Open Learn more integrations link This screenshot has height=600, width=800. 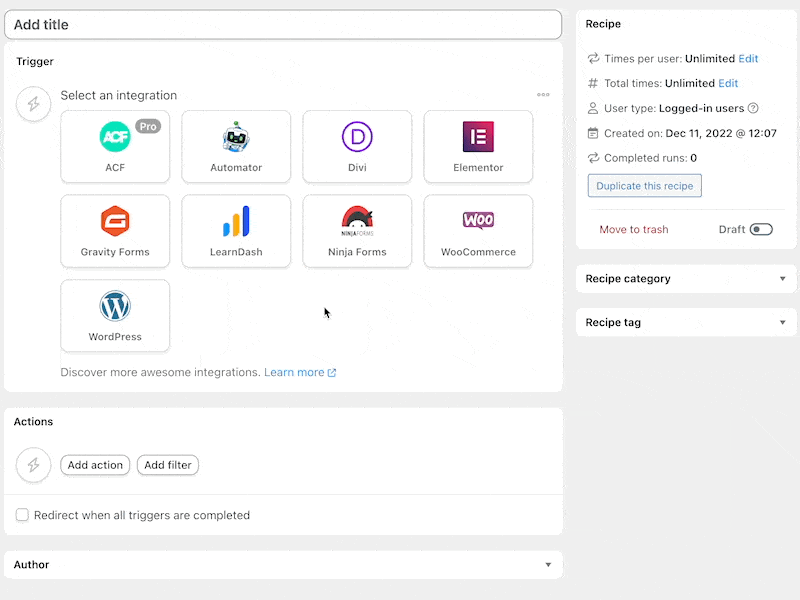[x=300, y=372]
